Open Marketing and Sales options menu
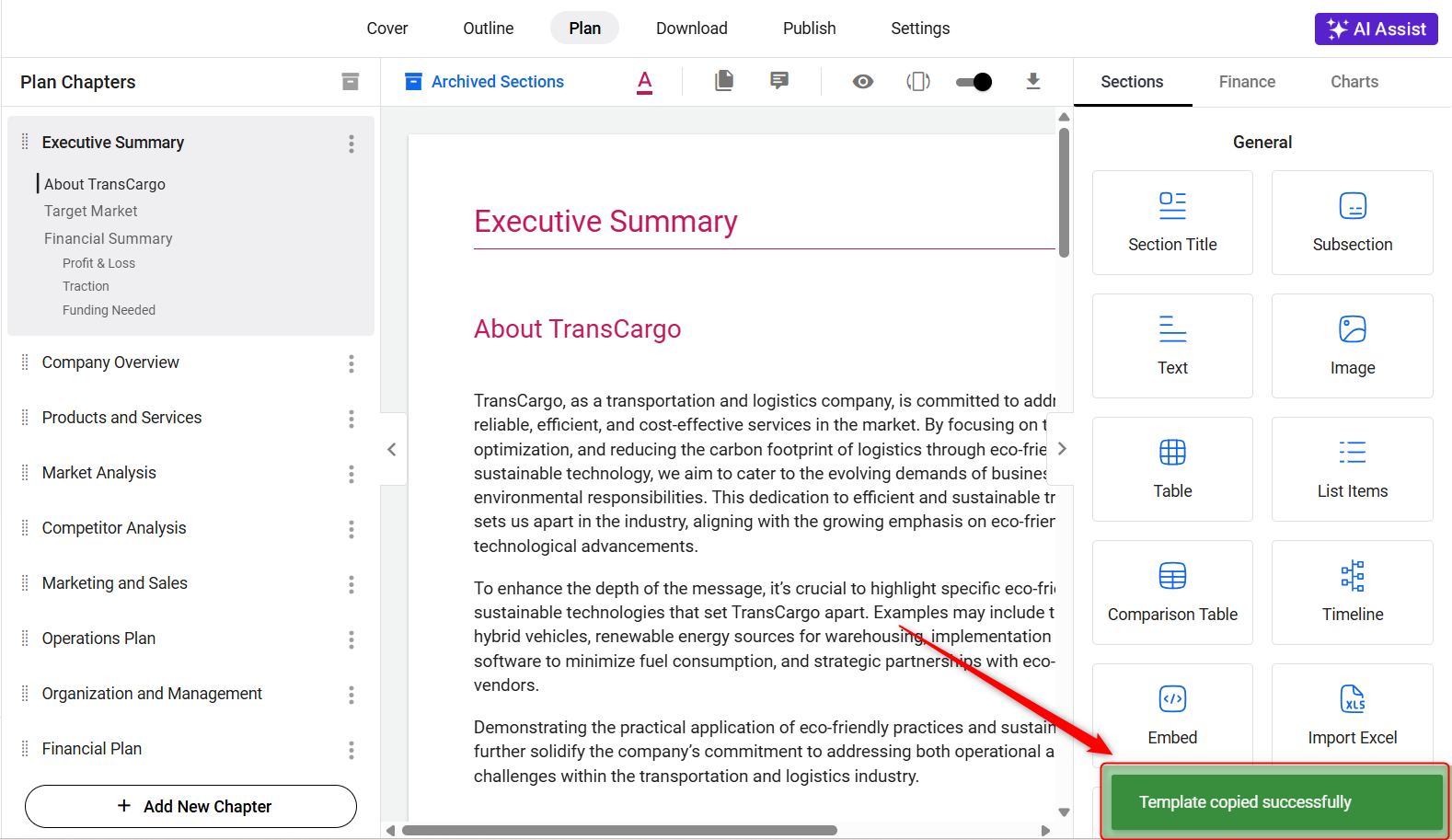Viewport: 1452px width, 840px height. point(351,584)
